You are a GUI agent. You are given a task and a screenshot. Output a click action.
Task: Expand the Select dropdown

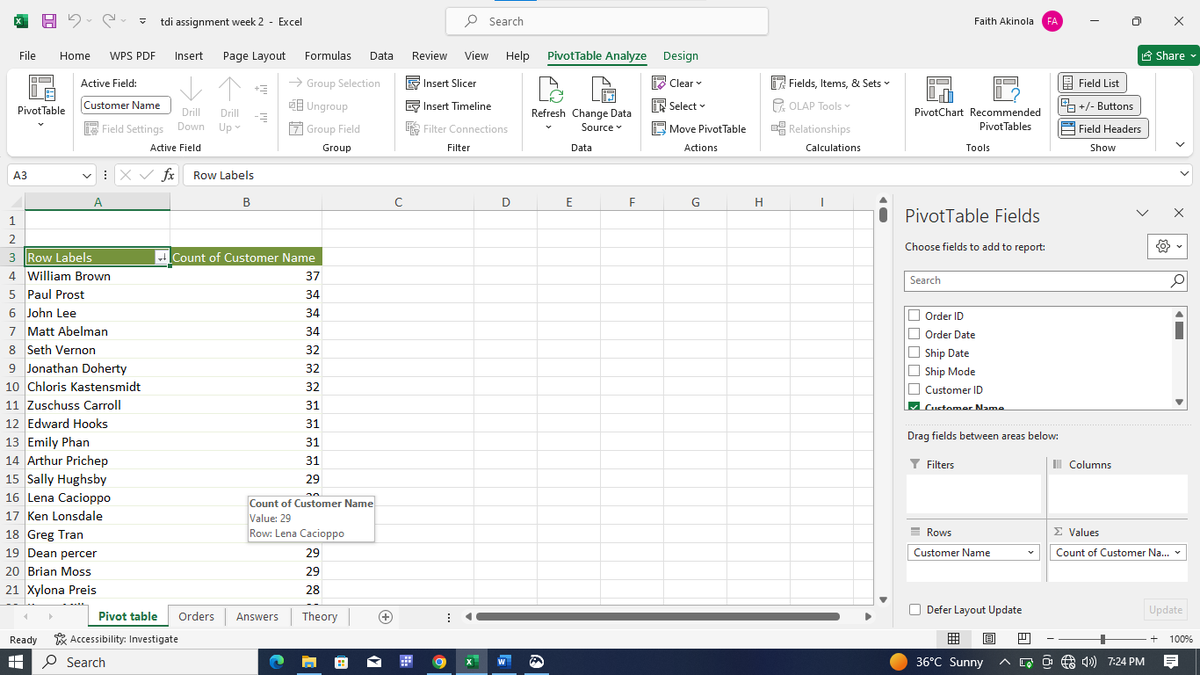coord(679,106)
